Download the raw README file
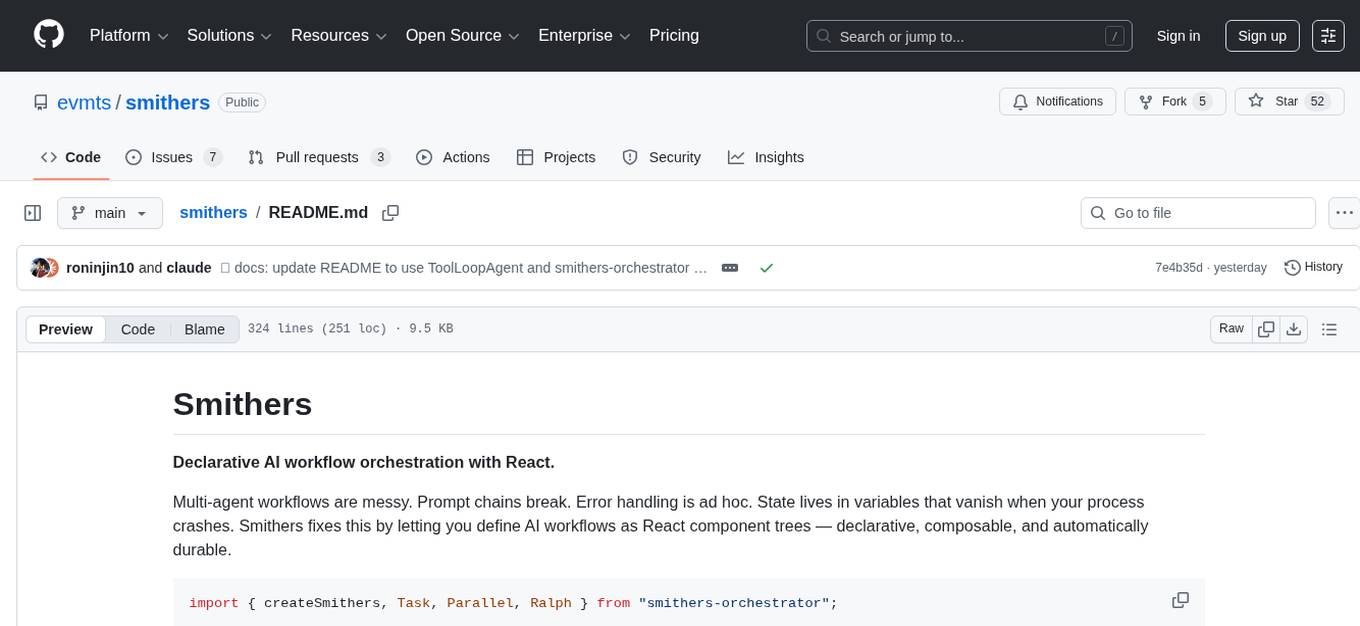 [x=1293, y=329]
